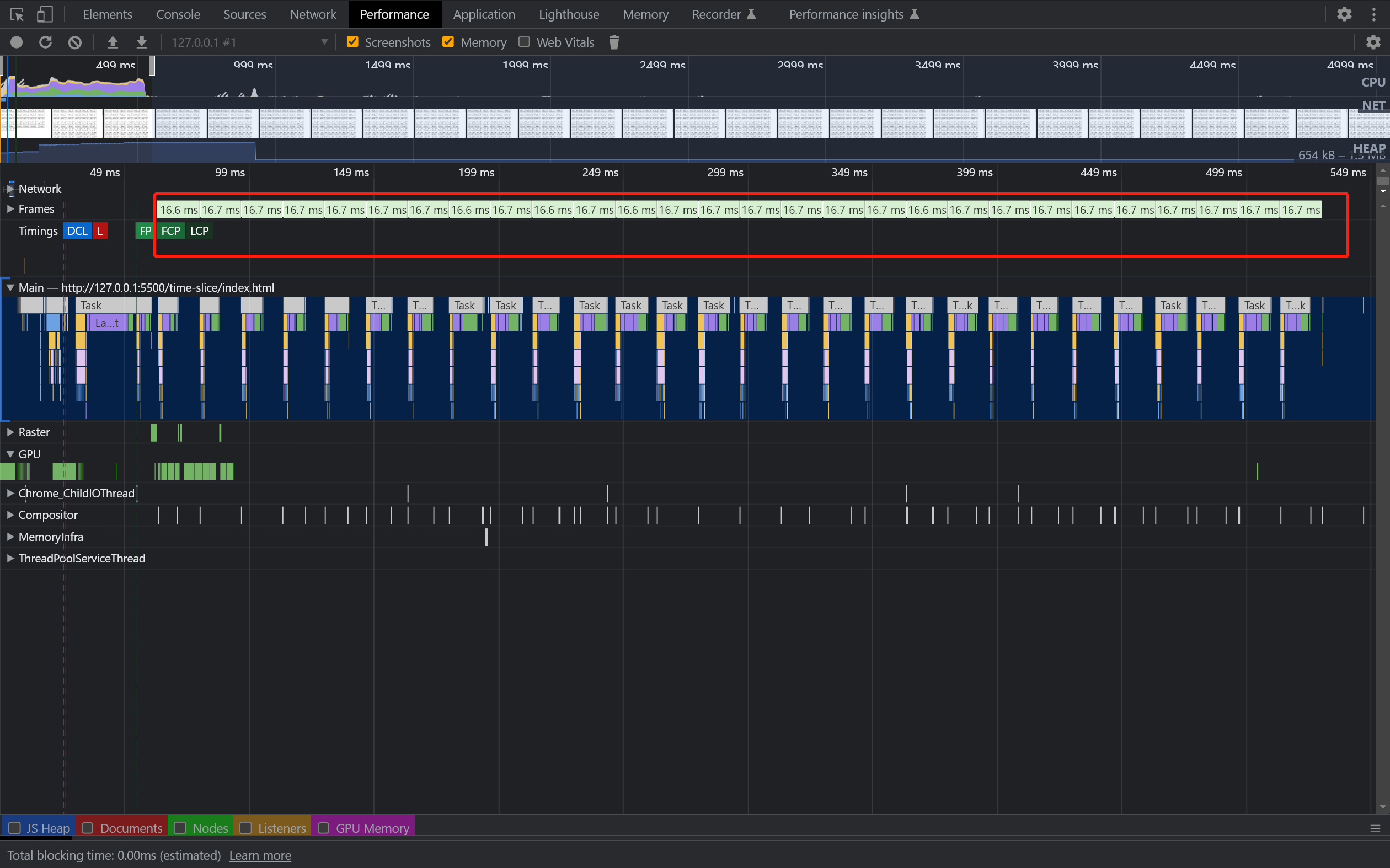Open the Network tab

(313, 14)
